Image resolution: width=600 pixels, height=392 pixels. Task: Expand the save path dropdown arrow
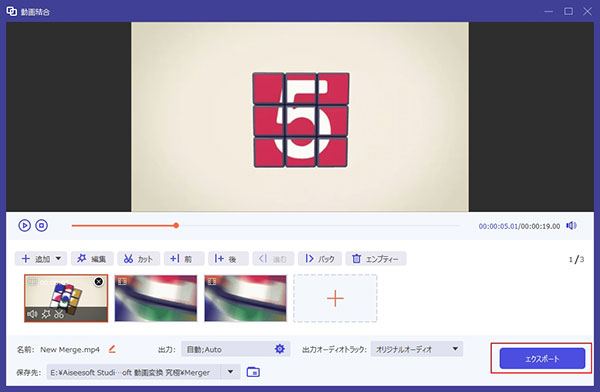(x=230, y=372)
